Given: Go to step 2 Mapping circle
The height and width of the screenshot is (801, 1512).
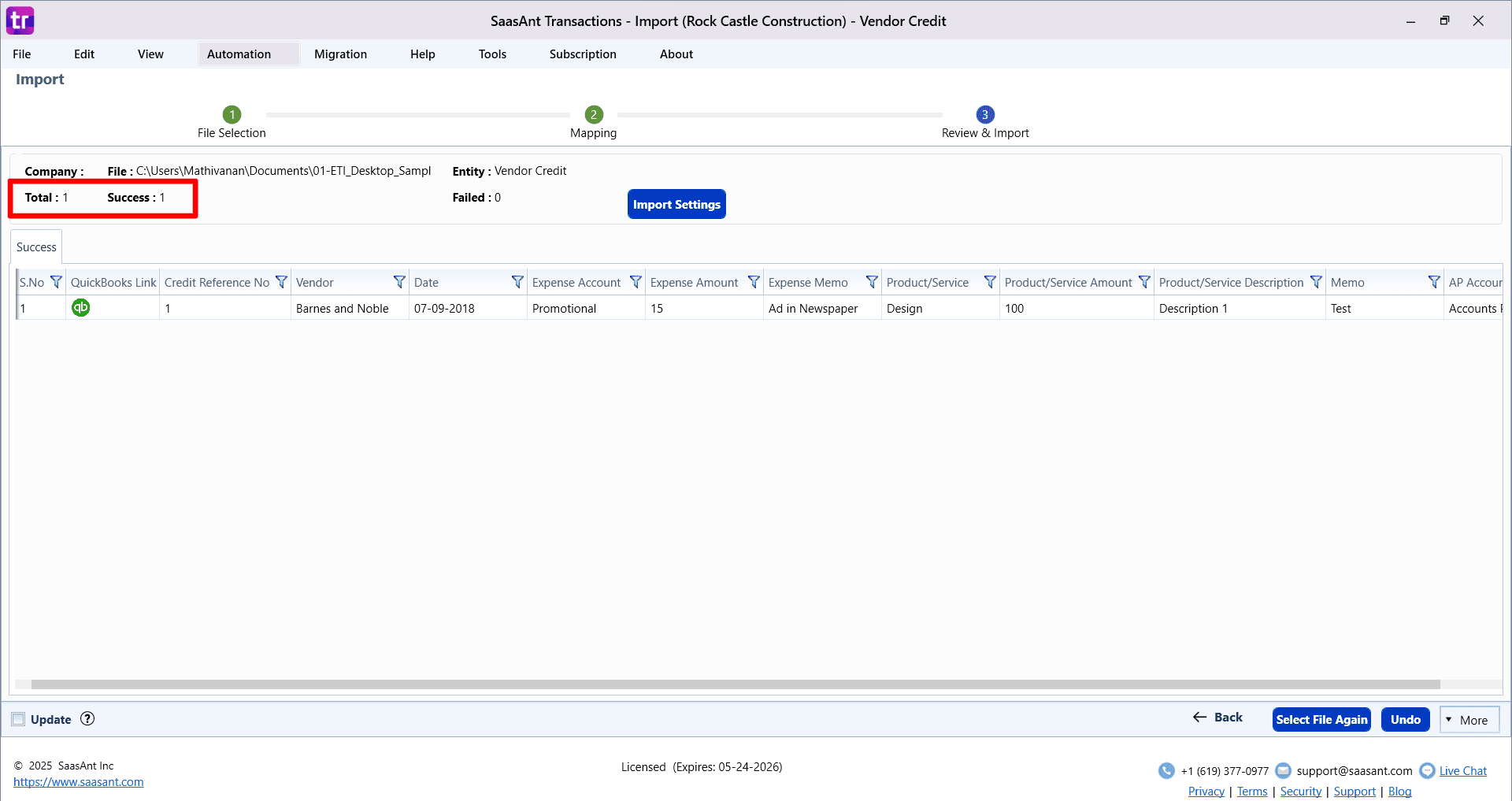Looking at the screenshot, I should tap(594, 114).
